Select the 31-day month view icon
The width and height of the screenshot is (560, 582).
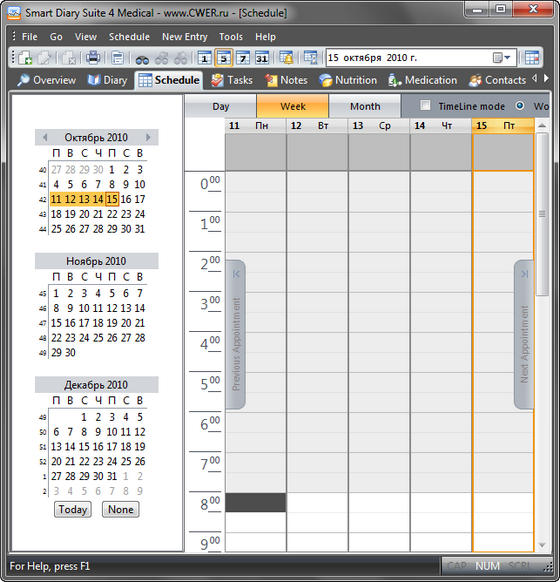tap(262, 58)
